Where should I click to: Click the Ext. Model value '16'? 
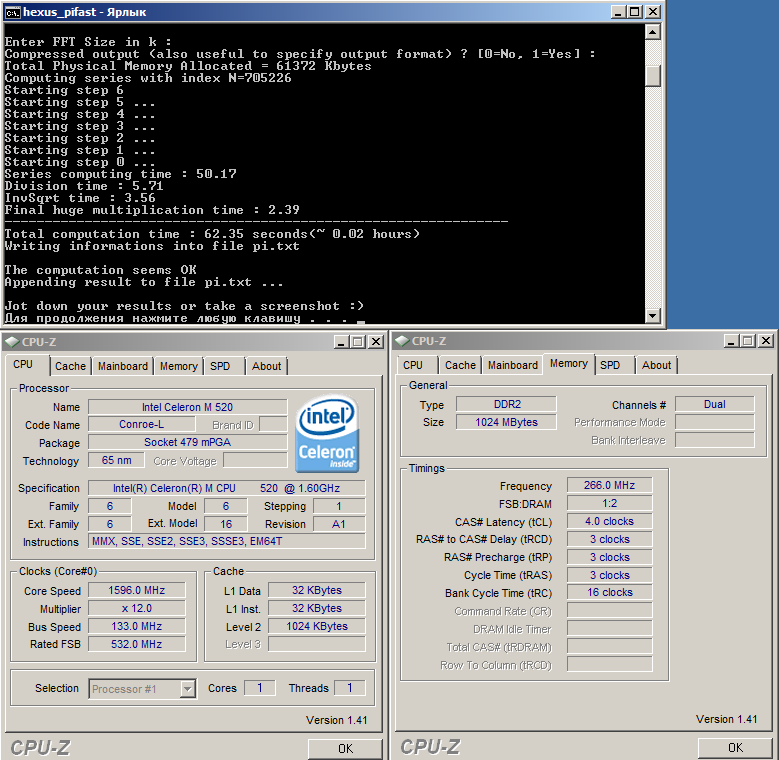pos(226,524)
